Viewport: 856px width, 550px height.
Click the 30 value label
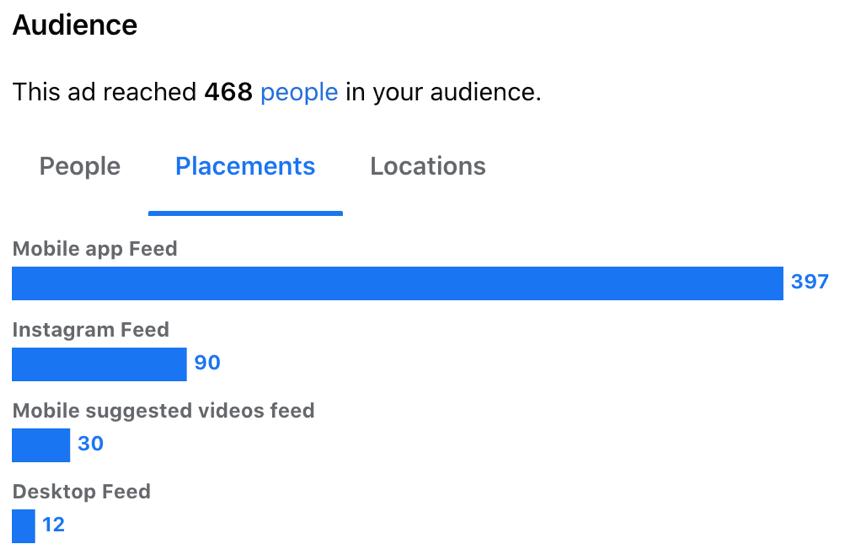point(90,444)
